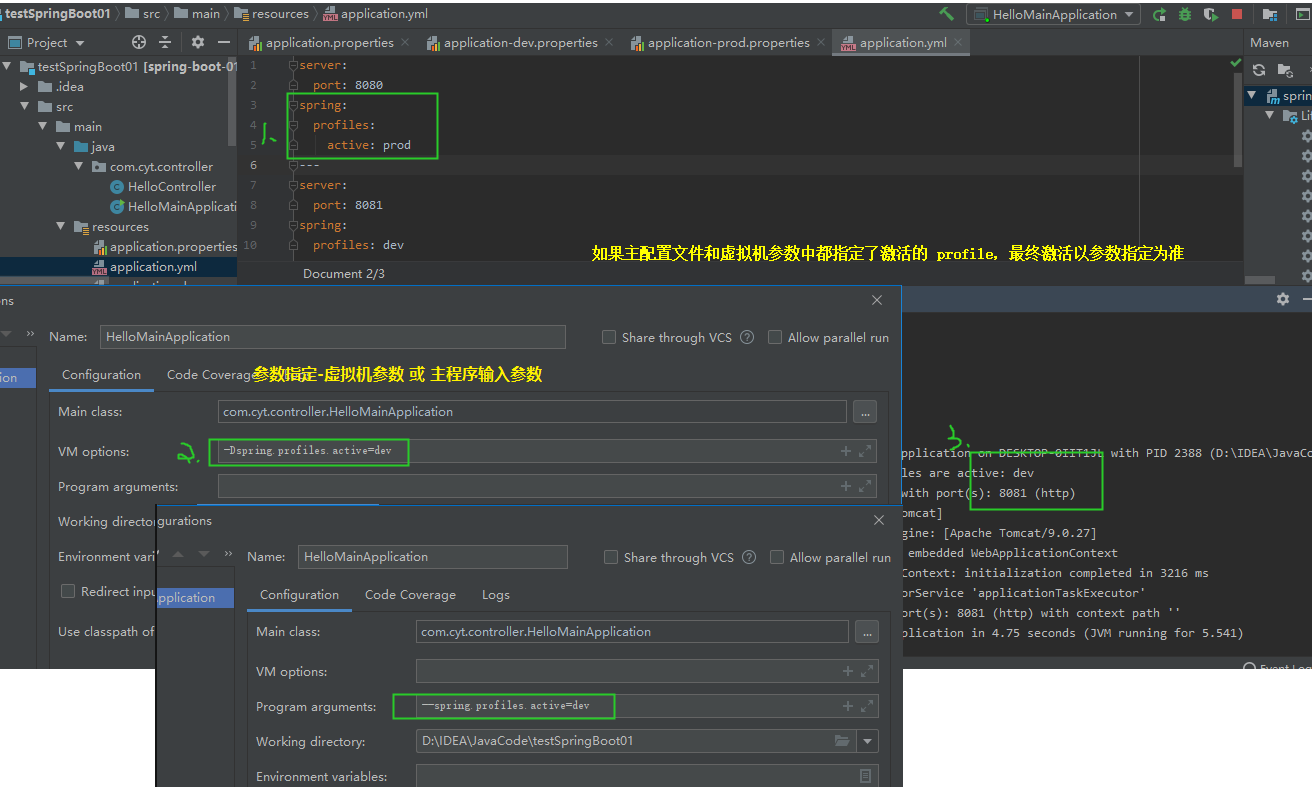Select the Configuration tab in the upper dialog
Image resolution: width=1313 pixels, height=787 pixels.
101,374
